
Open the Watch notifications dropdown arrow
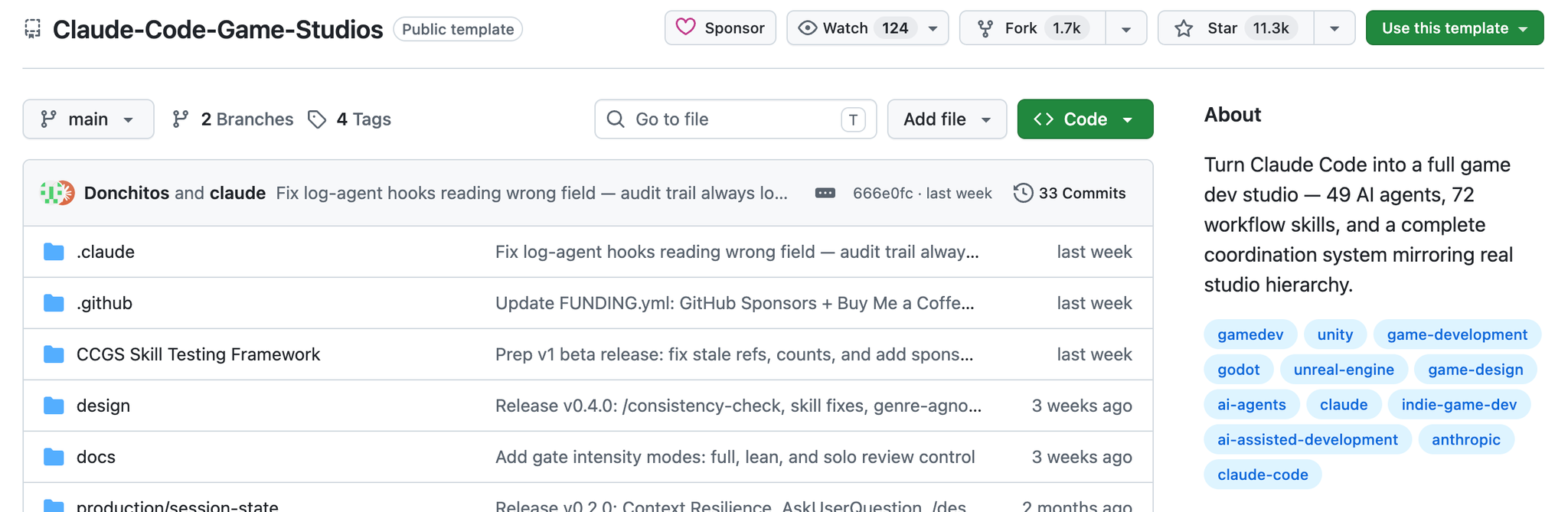tap(933, 28)
